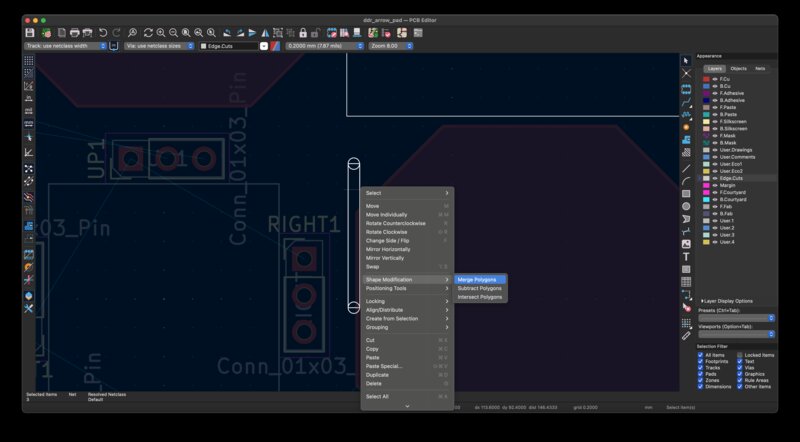Viewport: 800px width, 442px height.
Task: Switch to the Nets tab
Action: pyautogui.click(x=760, y=68)
